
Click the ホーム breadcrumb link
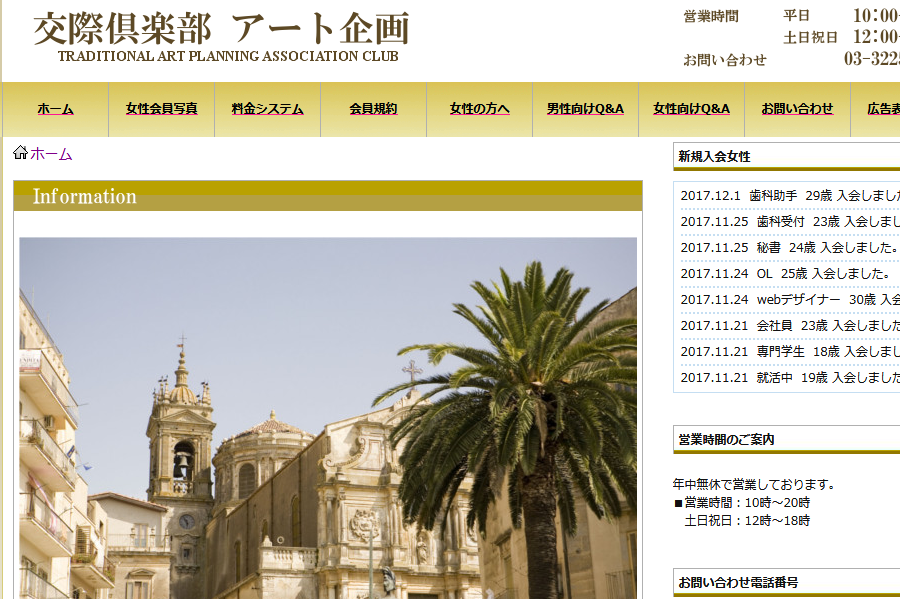click(x=51, y=154)
